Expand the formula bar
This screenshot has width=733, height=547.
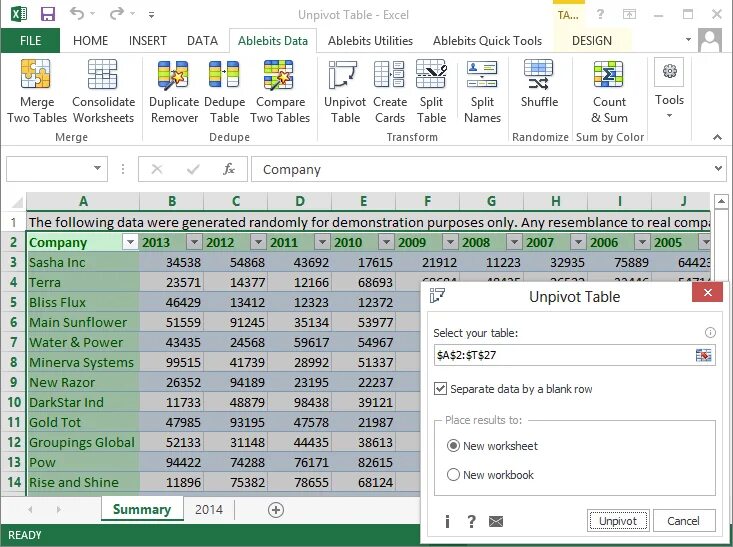tap(718, 168)
